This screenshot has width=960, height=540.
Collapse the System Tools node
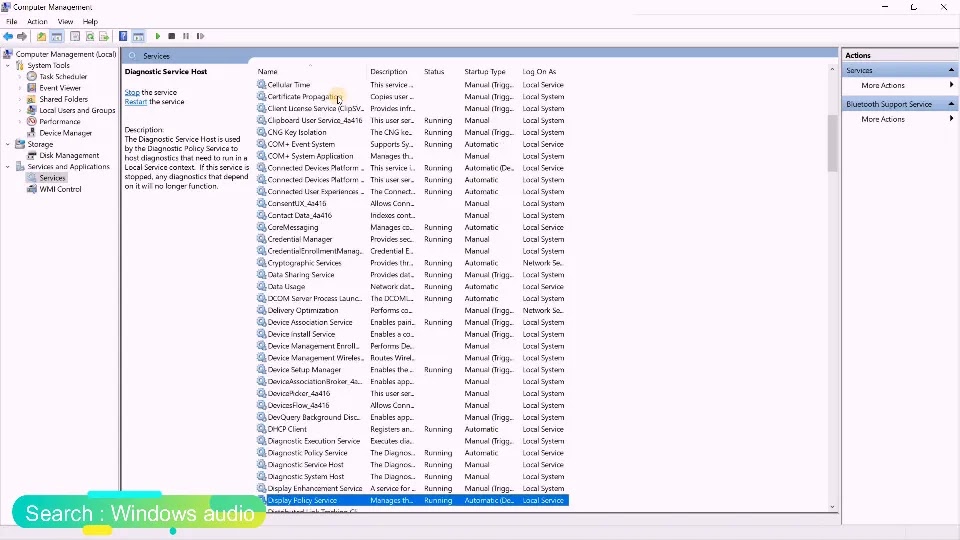tap(8, 66)
